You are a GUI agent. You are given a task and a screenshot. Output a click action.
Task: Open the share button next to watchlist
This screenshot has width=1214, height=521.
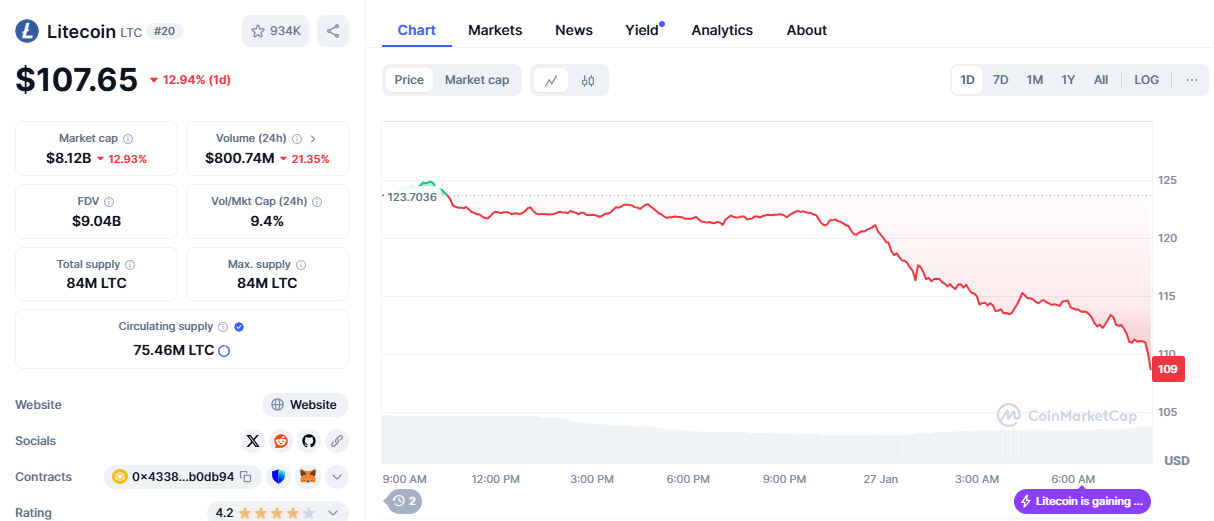(x=333, y=31)
